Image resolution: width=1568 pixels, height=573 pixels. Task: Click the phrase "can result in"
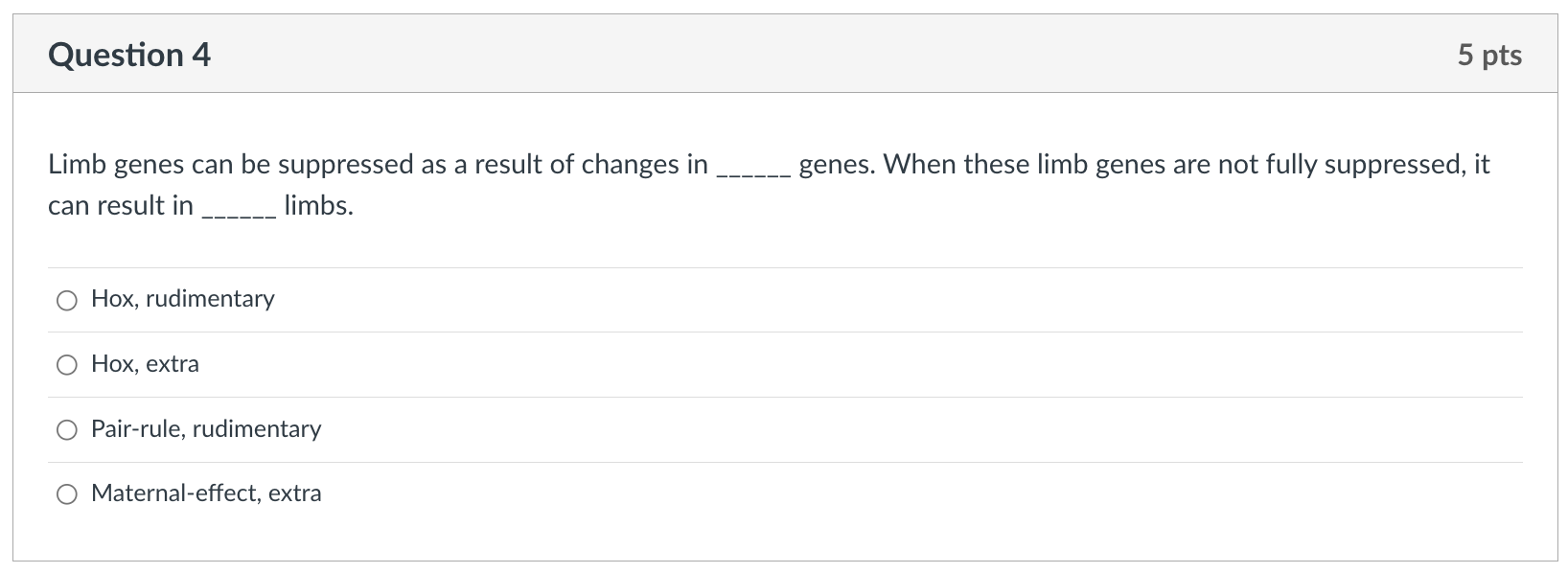(x=120, y=206)
